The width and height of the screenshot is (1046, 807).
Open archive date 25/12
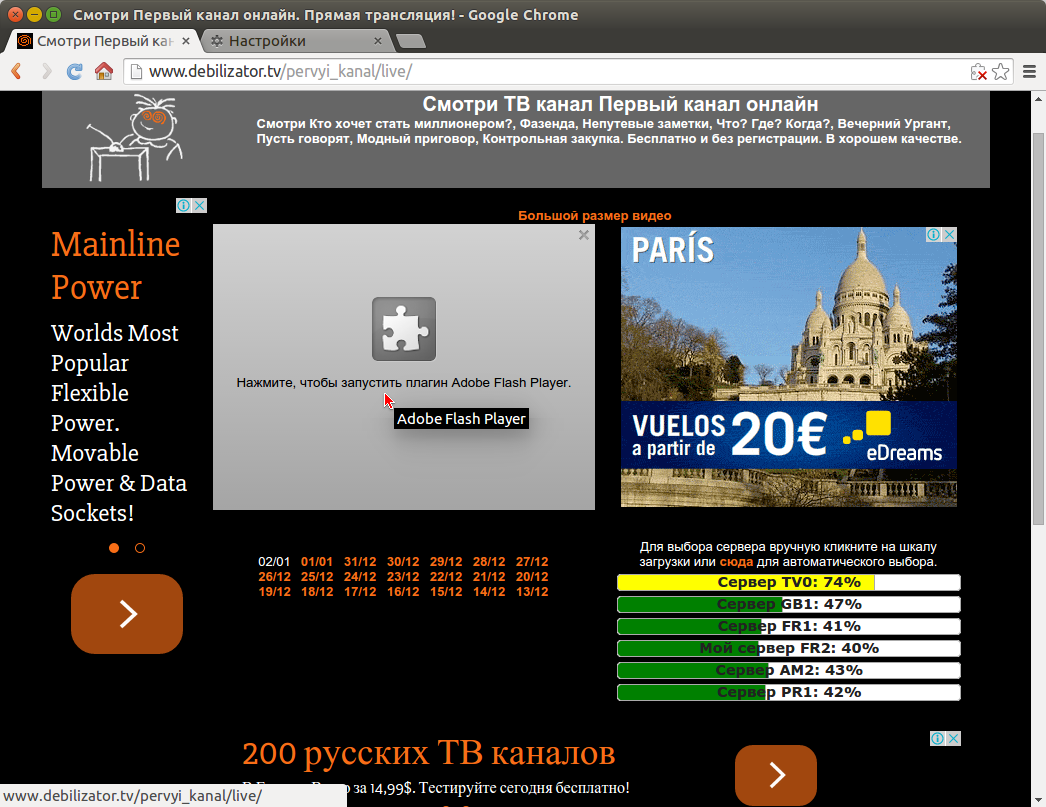point(317,576)
